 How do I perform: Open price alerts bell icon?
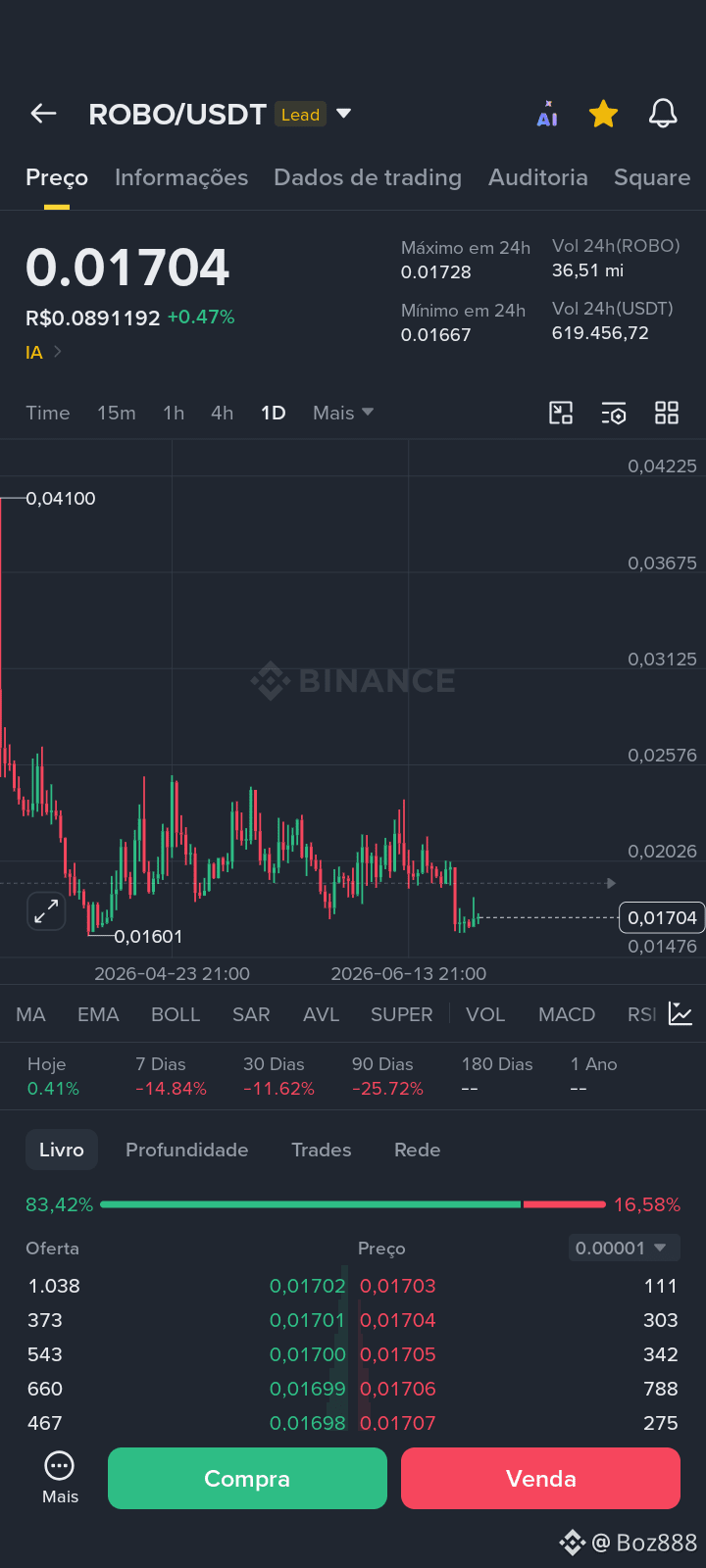point(663,114)
